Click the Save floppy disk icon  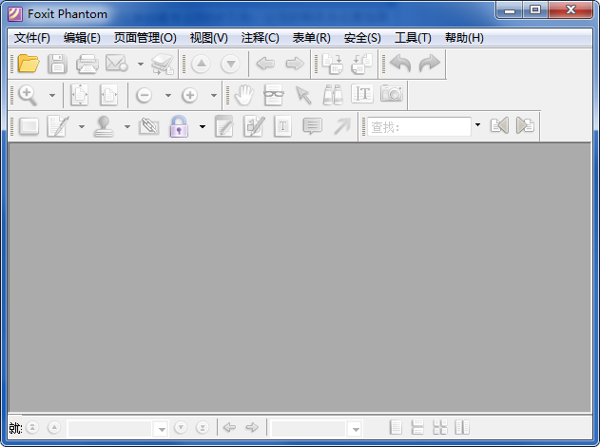tap(58, 64)
